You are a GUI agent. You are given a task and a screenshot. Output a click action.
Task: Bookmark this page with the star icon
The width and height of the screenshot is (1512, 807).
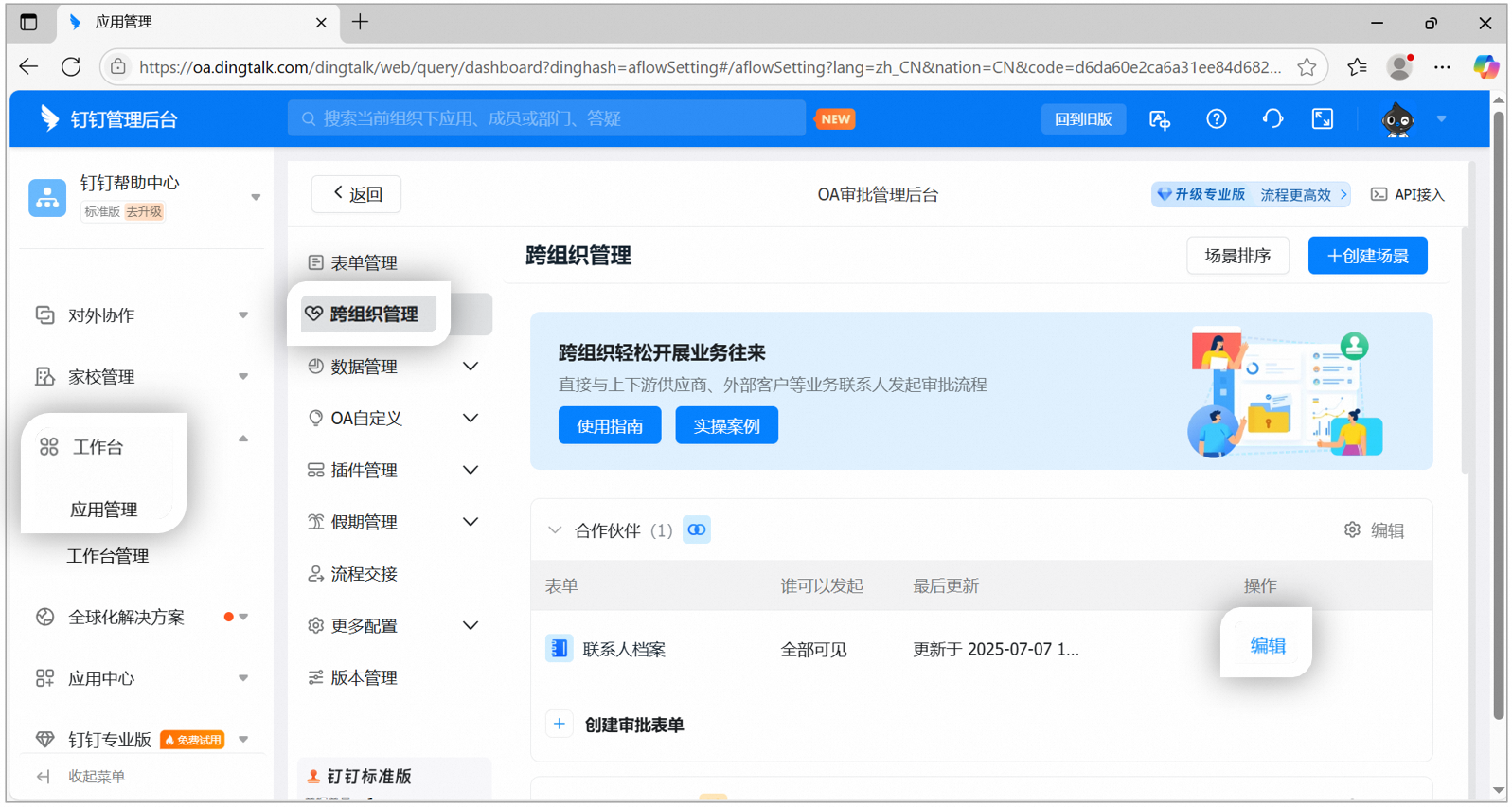(x=1307, y=66)
